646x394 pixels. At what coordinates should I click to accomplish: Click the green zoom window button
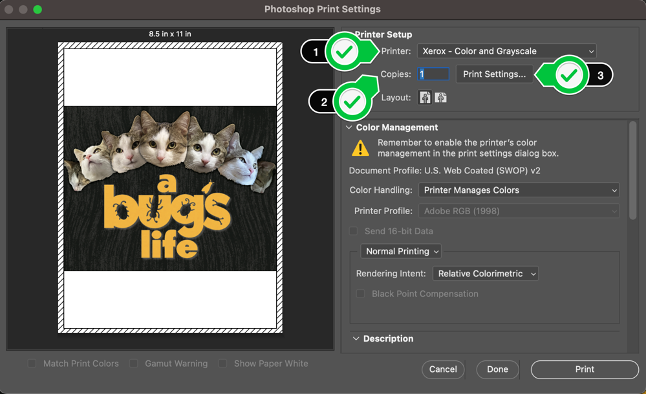[x=37, y=9]
